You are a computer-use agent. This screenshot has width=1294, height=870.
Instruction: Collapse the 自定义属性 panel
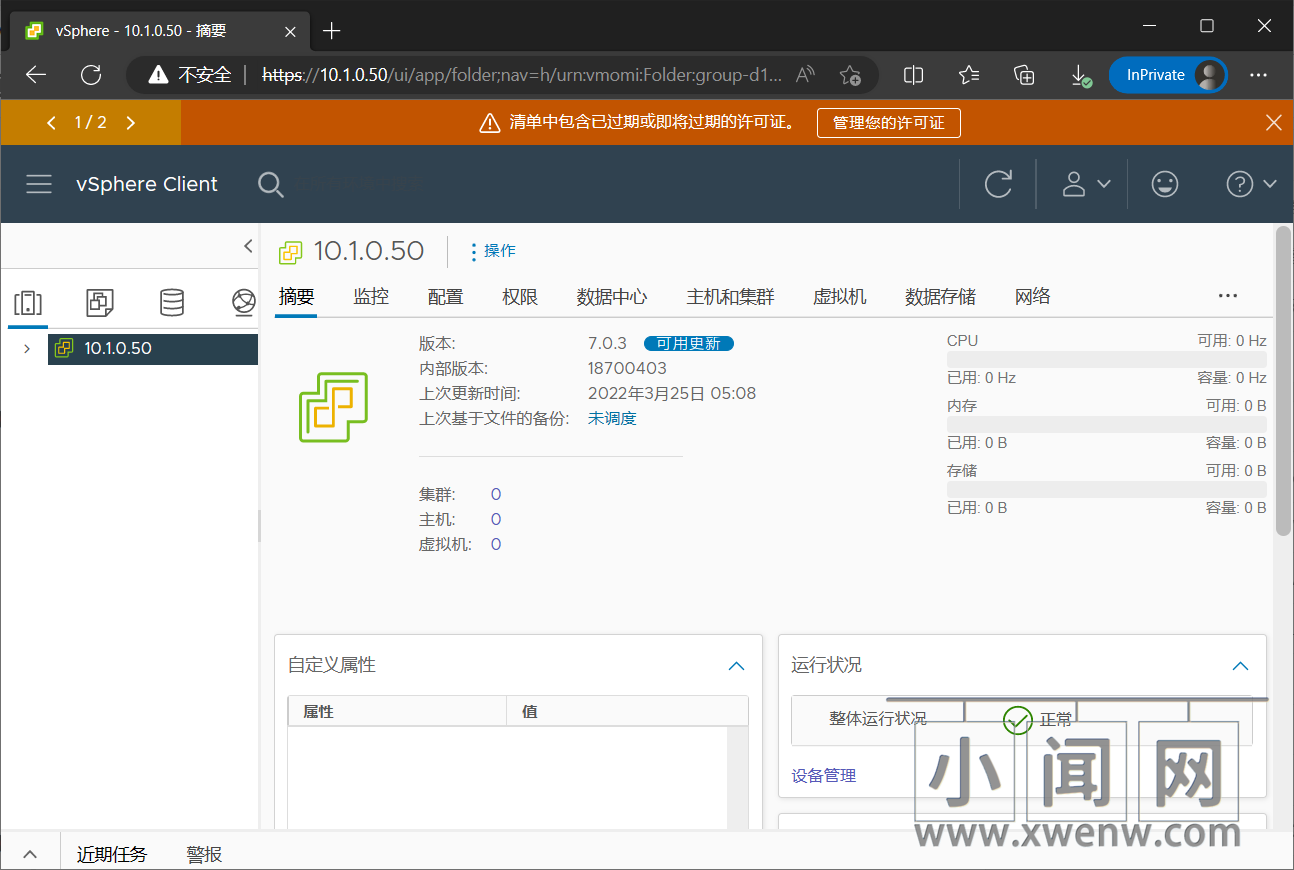[737, 666]
